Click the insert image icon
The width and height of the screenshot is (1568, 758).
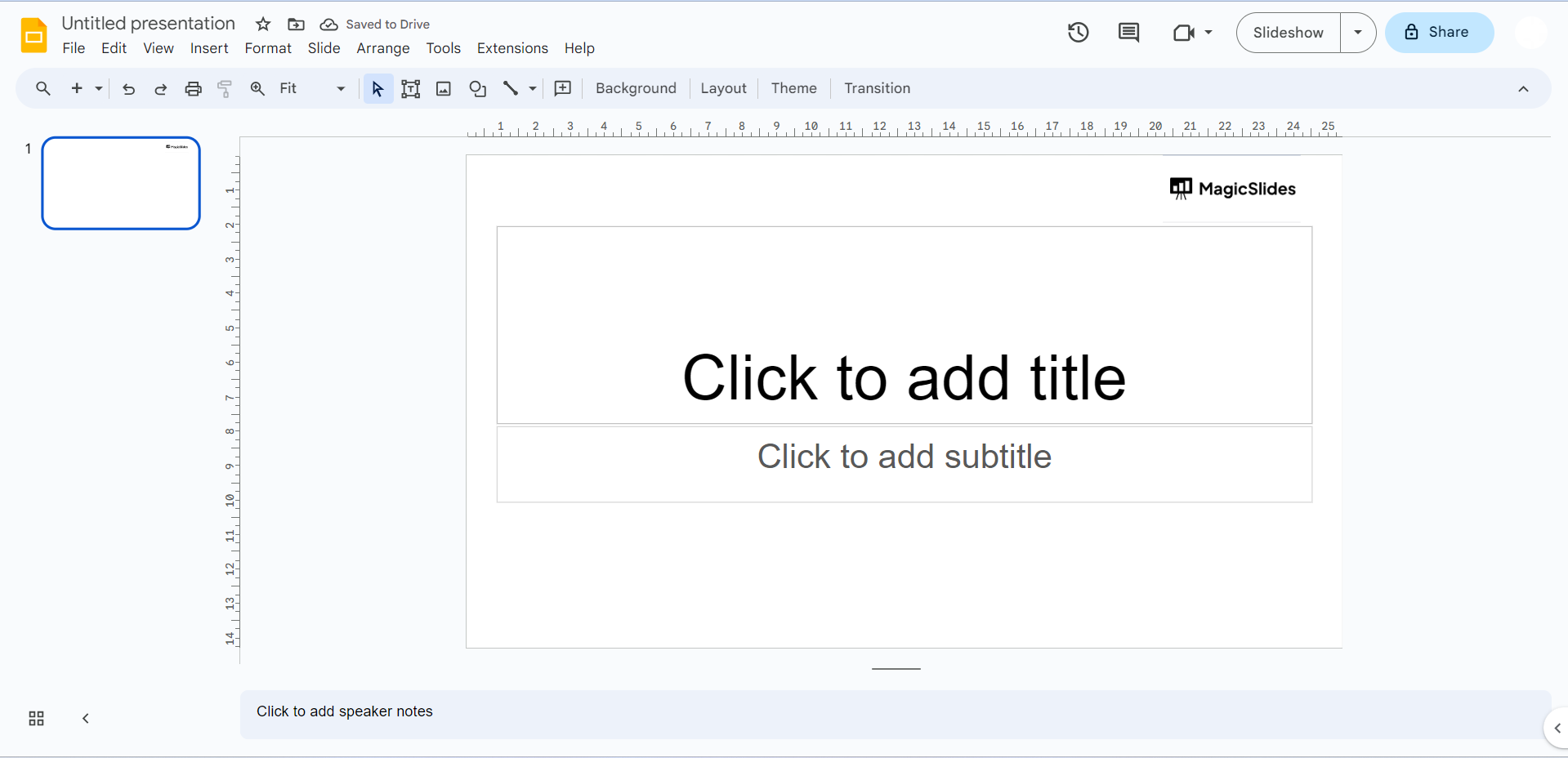(x=444, y=89)
